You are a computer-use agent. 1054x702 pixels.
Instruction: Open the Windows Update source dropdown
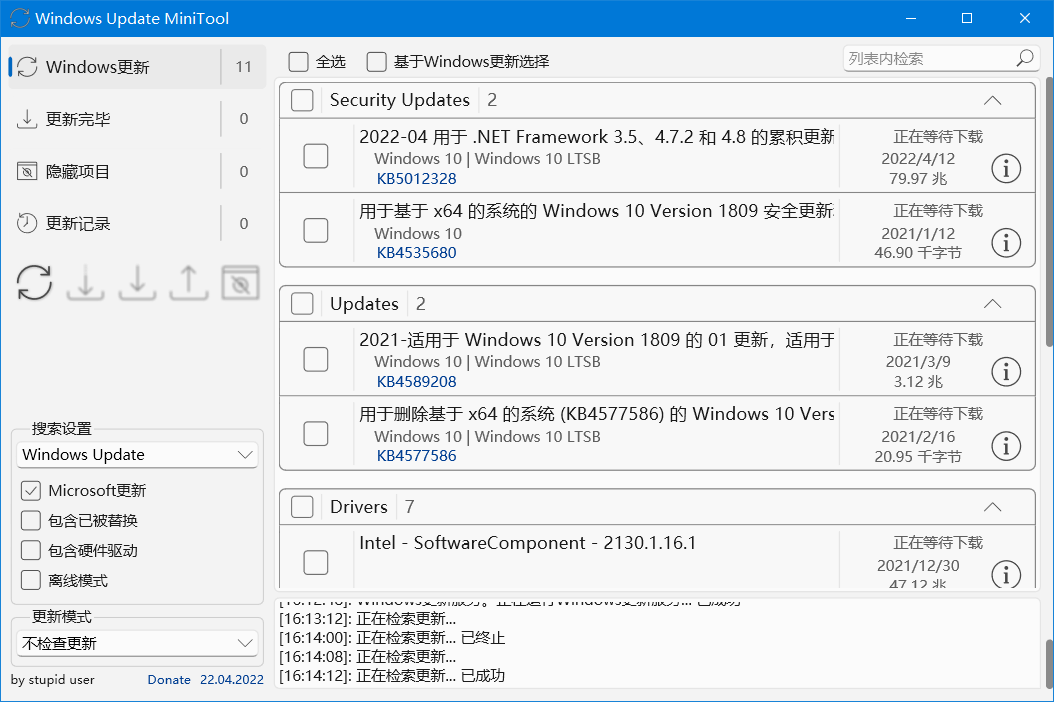click(x=137, y=455)
